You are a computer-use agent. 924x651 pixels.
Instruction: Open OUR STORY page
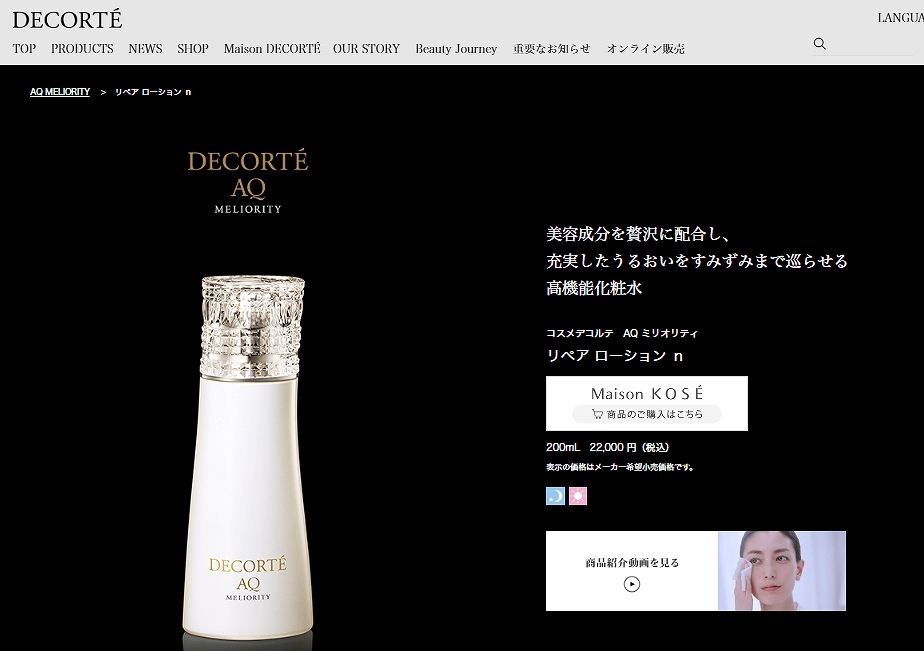click(366, 49)
